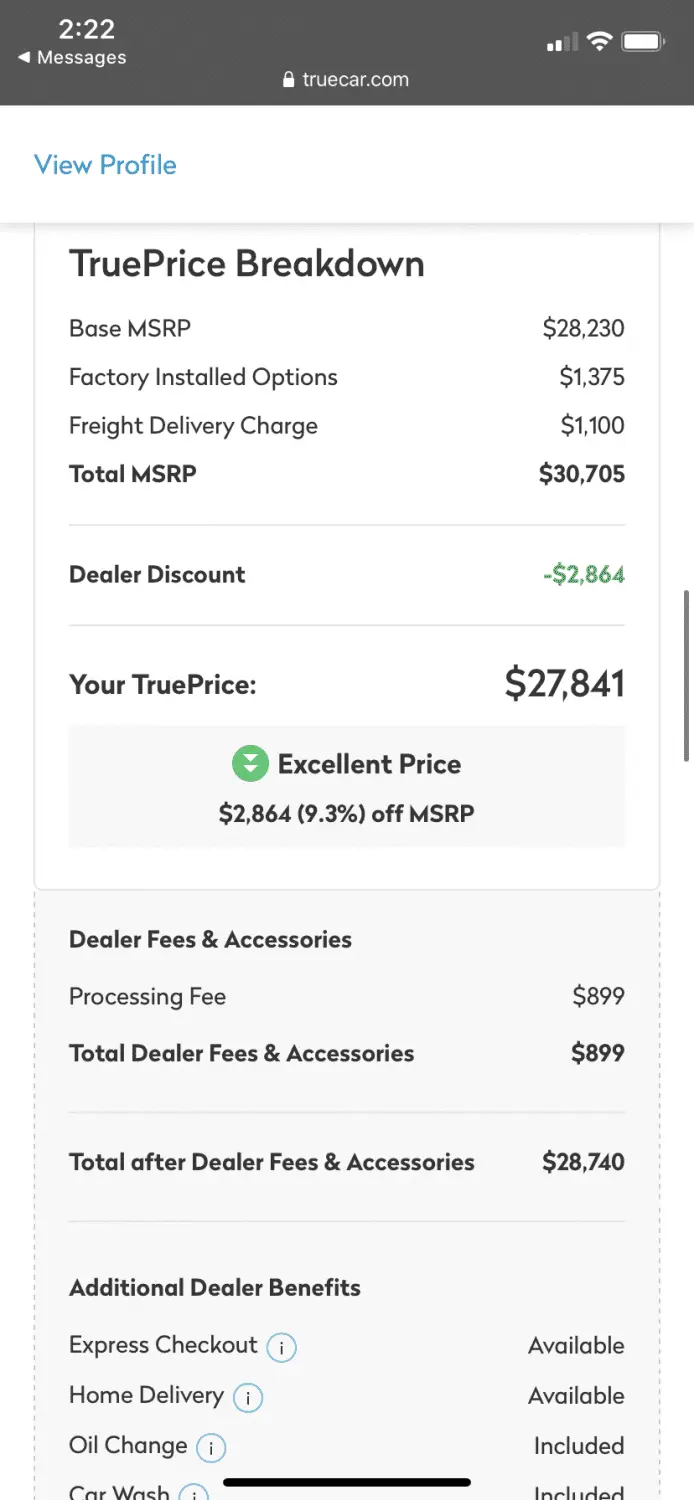Click the lock icon beside truecar.com
The image size is (694, 1500).
pyautogui.click(x=290, y=80)
